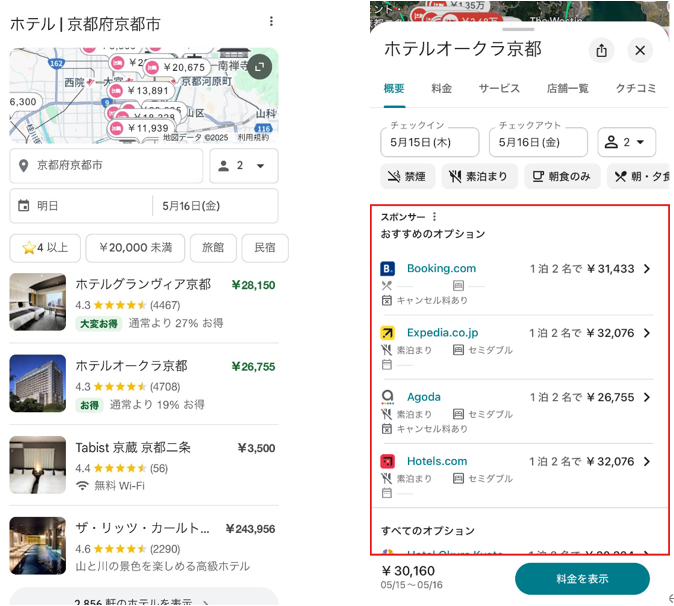Expand the Agoda ¥26,755 offer chevron
Image resolution: width=674 pixels, height=606 pixels.
pos(647,398)
